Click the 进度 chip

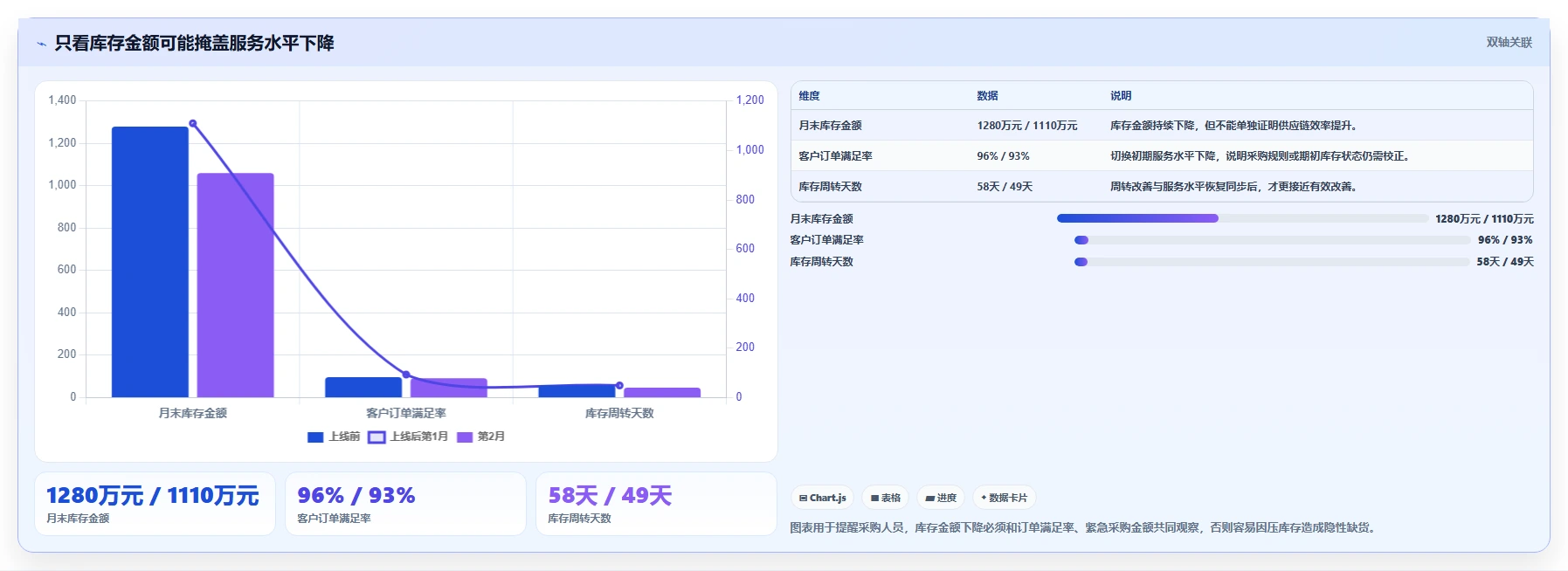941,498
